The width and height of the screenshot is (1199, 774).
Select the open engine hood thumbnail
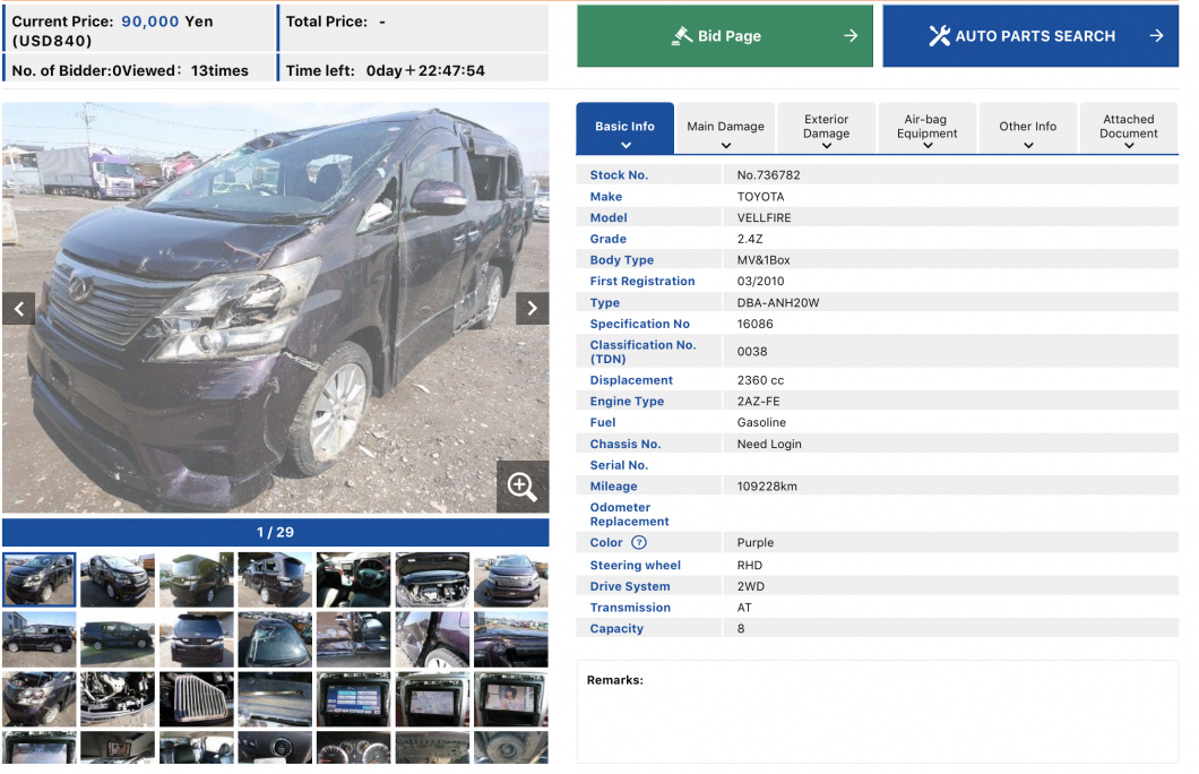pyautogui.click(x=432, y=580)
